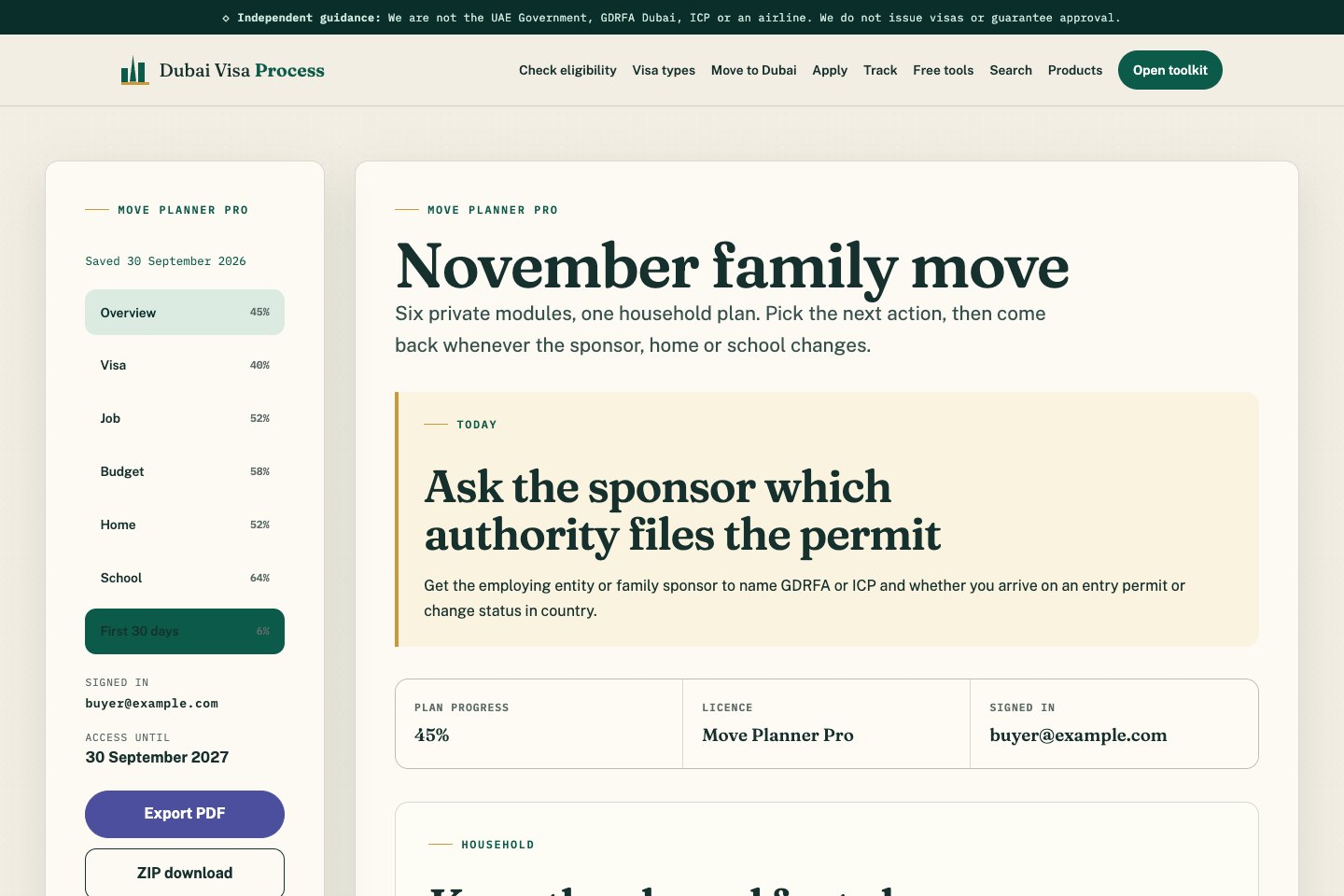Click the Export PDF button
1344x896 pixels.
click(x=185, y=814)
